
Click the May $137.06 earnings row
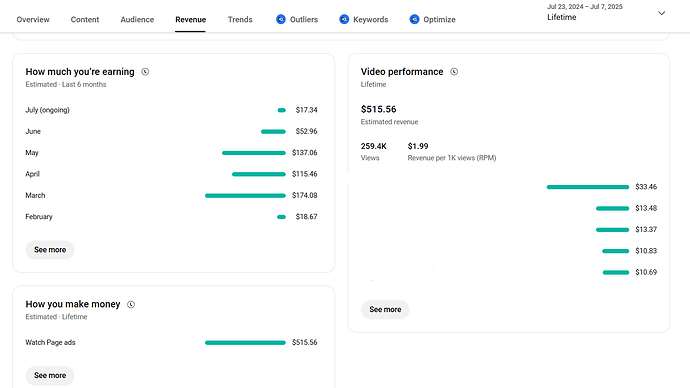point(171,153)
